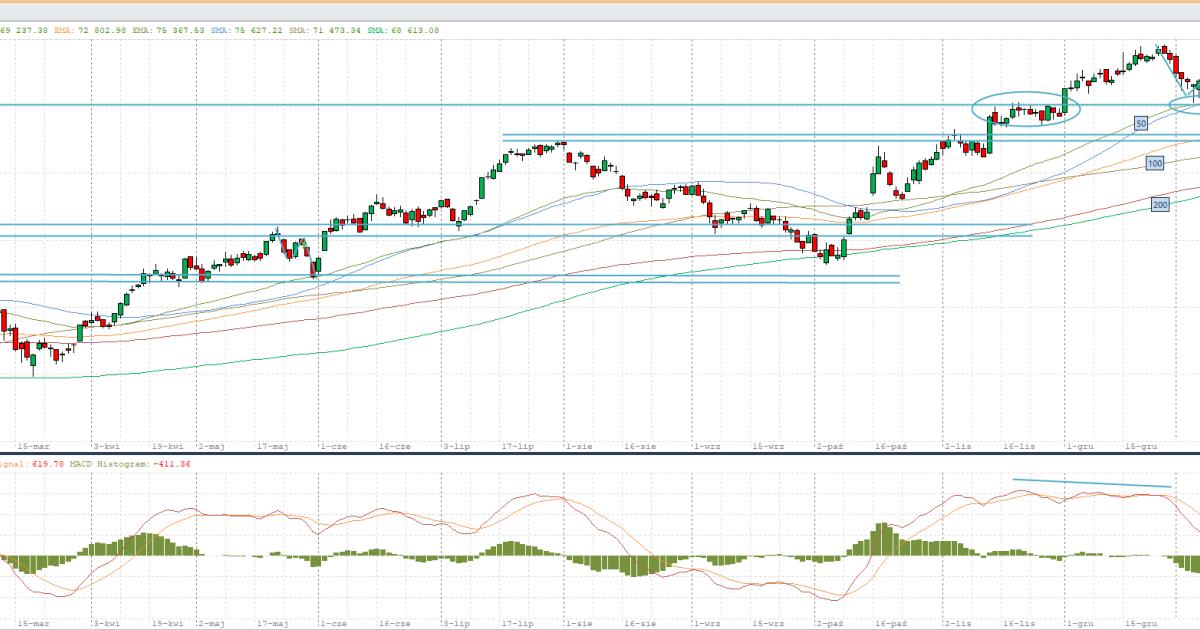
Task: Select the blue divergence trendline above MACD
Action: point(1091,483)
